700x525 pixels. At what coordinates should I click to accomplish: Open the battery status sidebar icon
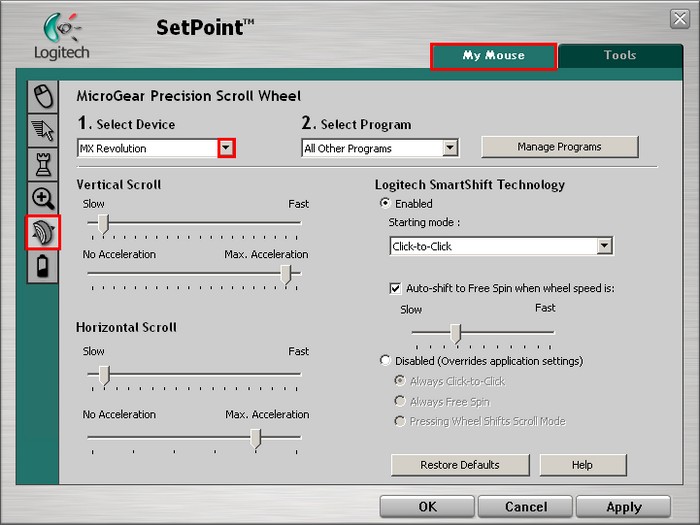43,267
